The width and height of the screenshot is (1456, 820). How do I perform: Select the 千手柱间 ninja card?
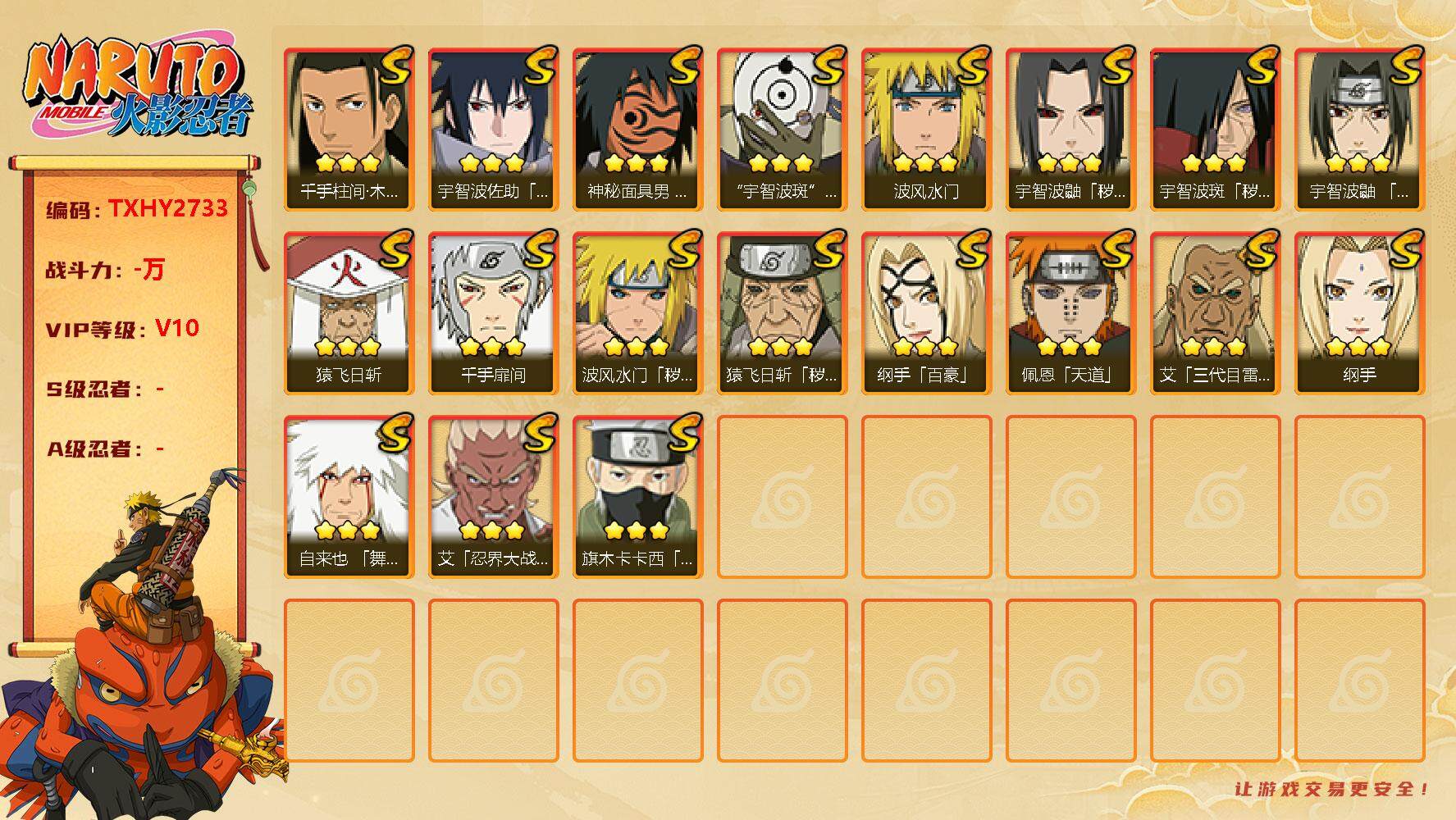pyautogui.click(x=349, y=130)
